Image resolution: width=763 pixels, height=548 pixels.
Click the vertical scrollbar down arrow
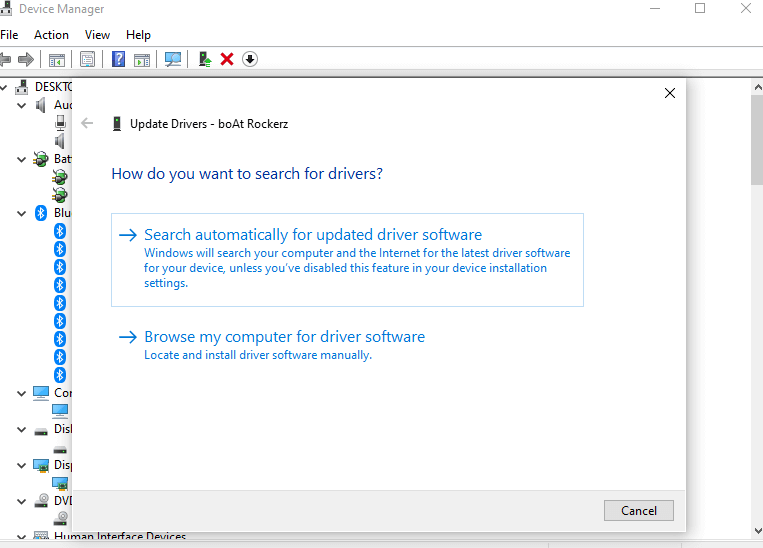(x=758, y=530)
